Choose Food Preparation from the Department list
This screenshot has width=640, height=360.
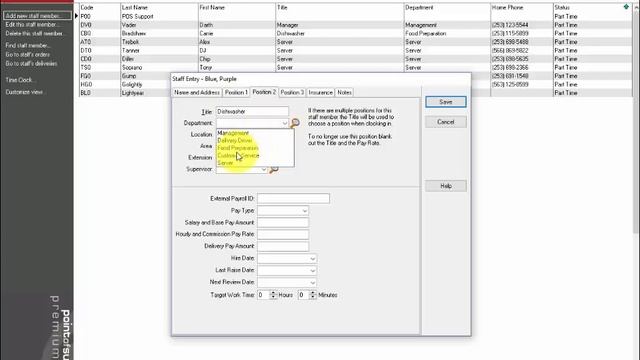point(238,148)
